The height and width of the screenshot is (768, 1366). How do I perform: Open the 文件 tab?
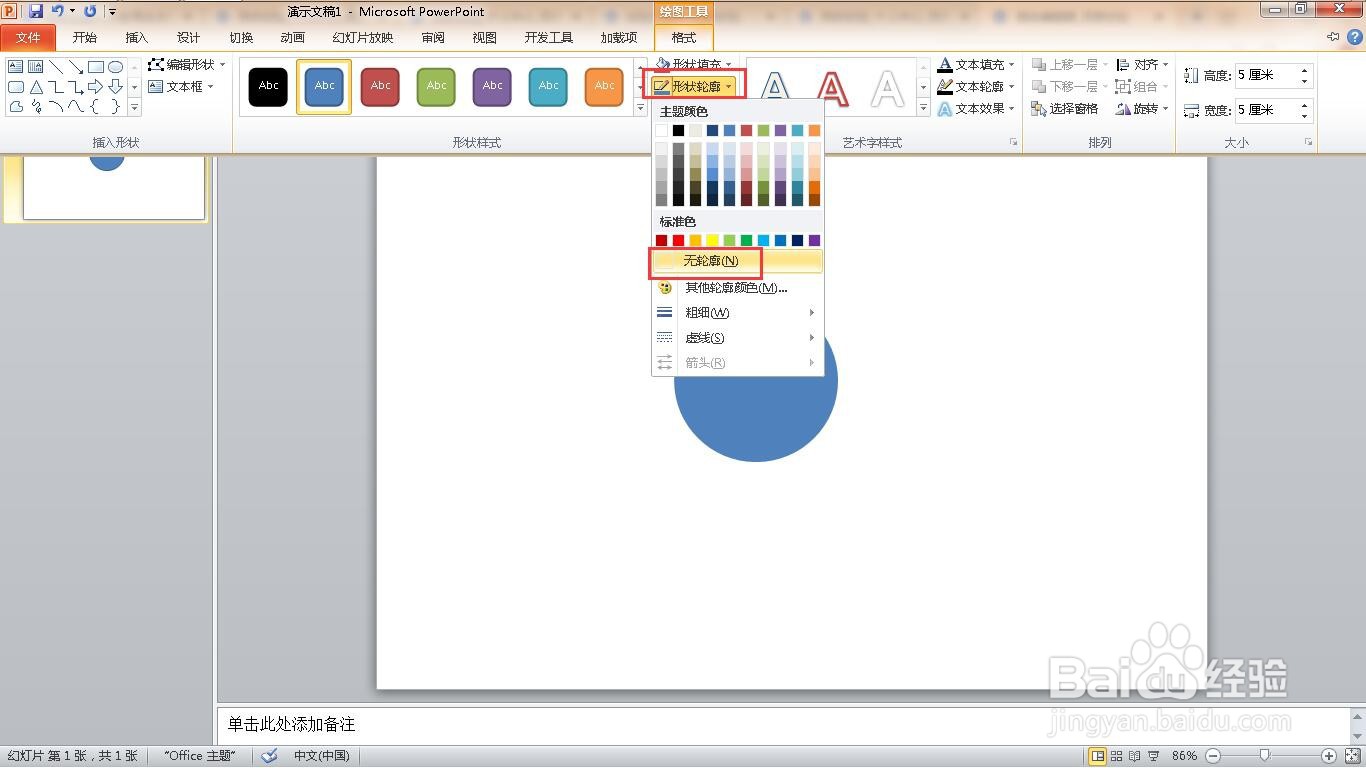coord(28,38)
